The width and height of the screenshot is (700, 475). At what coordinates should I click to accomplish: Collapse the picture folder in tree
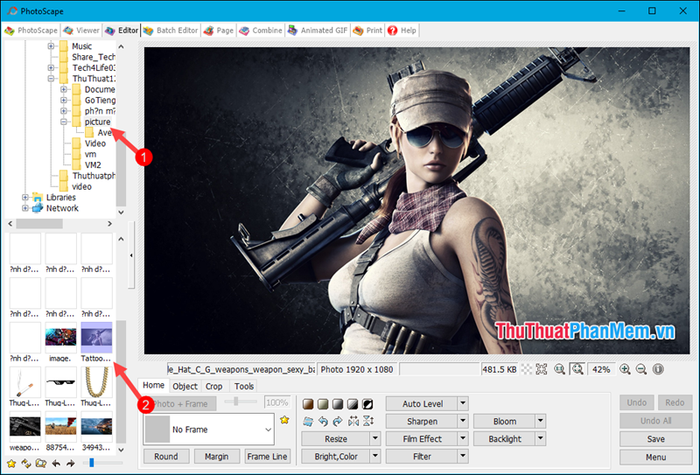coord(63,121)
